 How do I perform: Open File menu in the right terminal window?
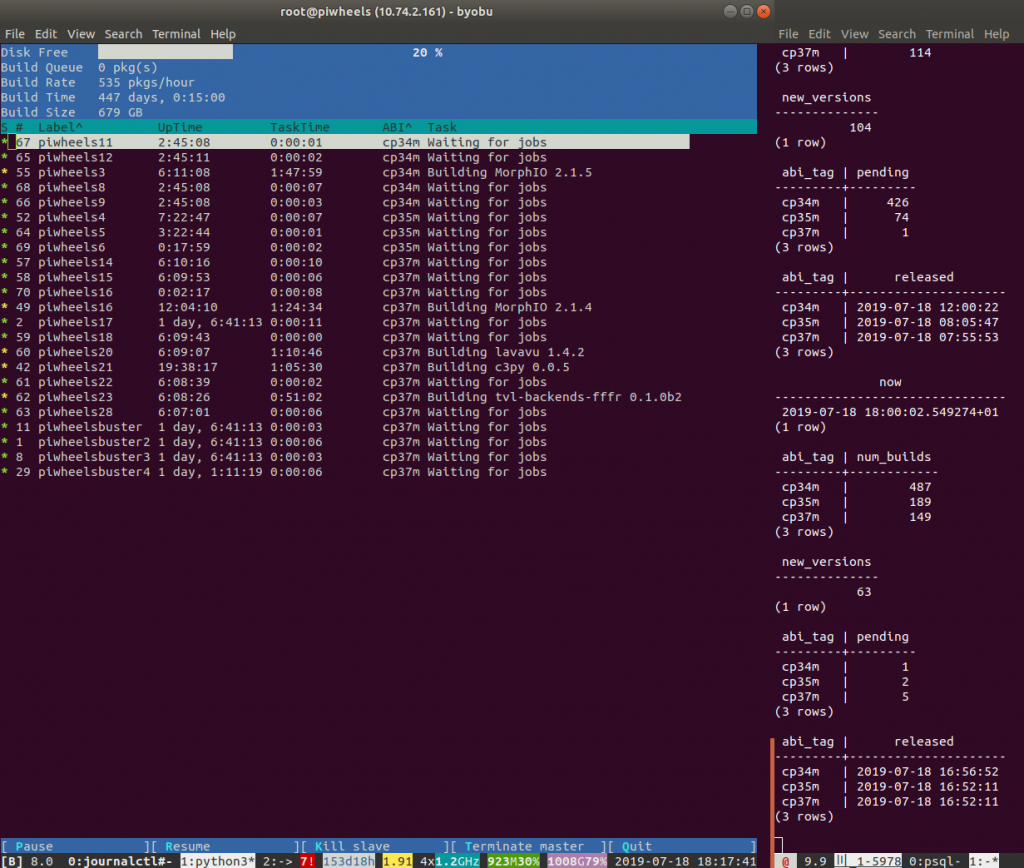pyautogui.click(x=788, y=34)
